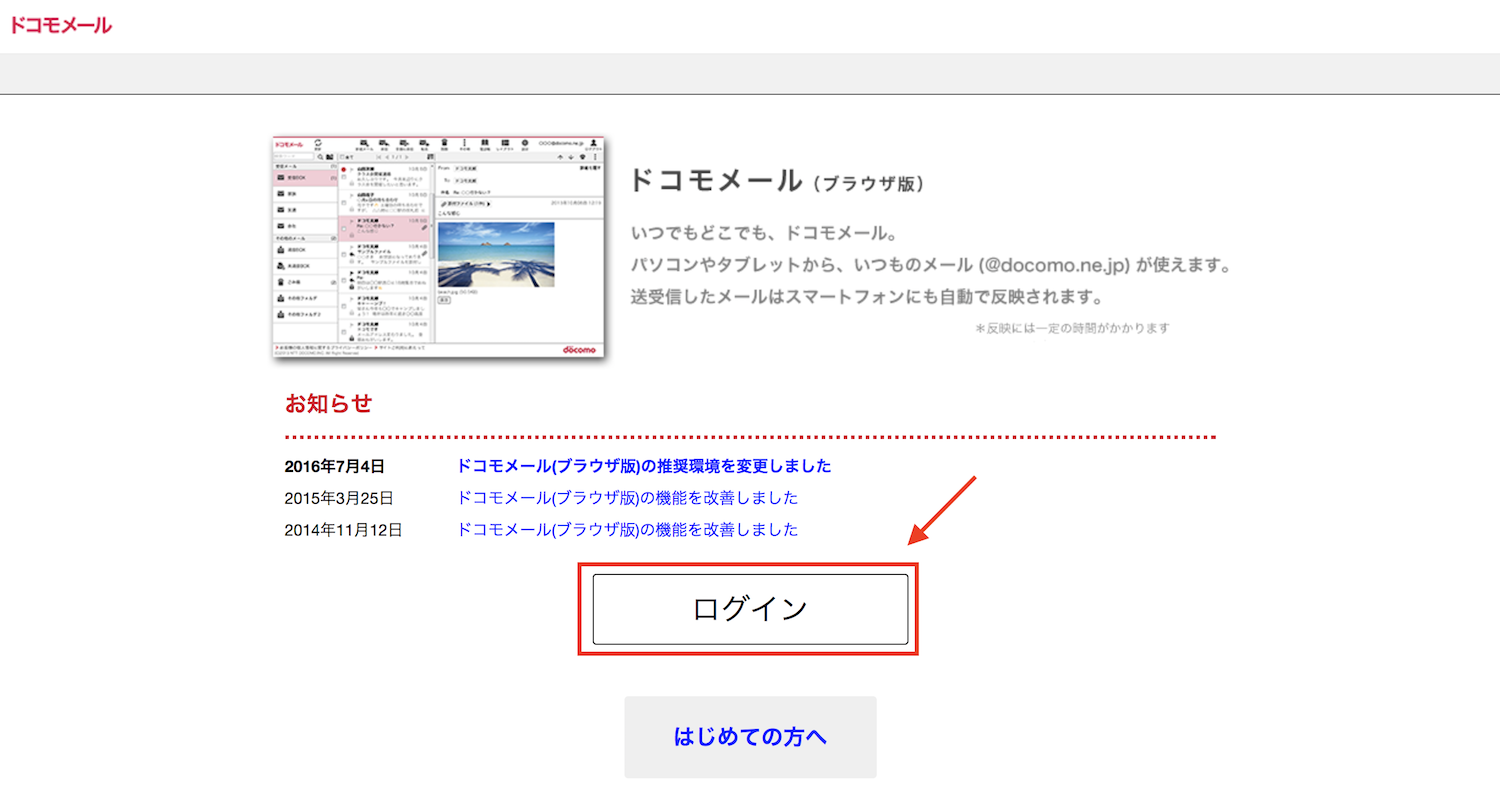Image resolution: width=1500 pixels, height=793 pixels.
Task: Open the 2015年3月25日 機能を改善しました notice
Action: pyautogui.click(x=628, y=498)
